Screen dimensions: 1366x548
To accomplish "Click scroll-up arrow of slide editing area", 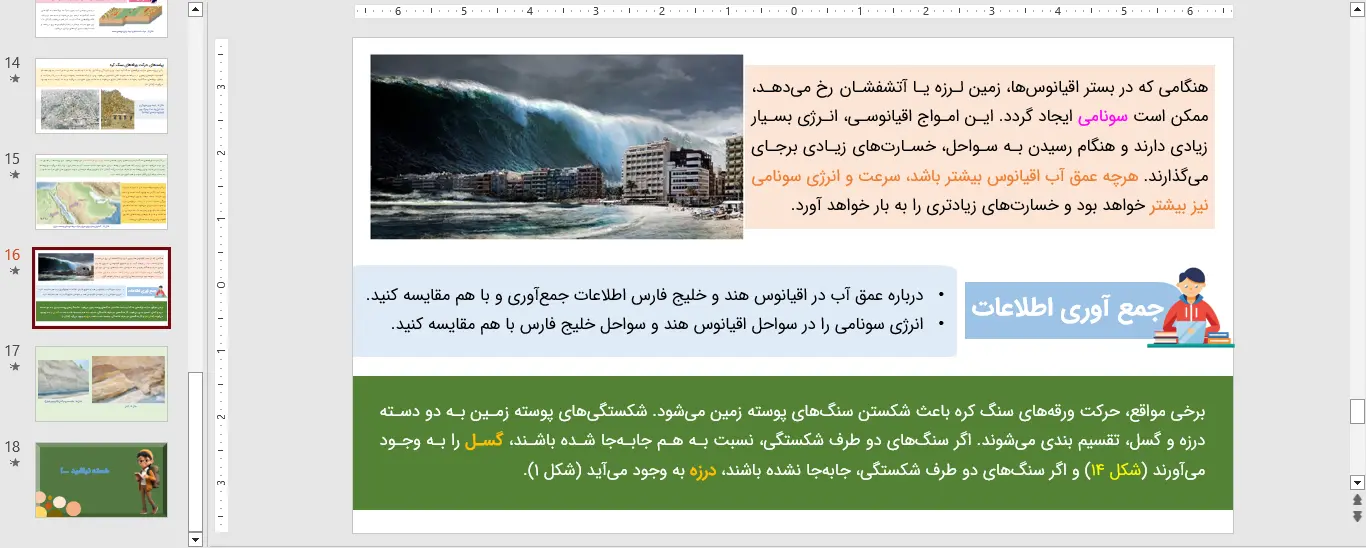I will point(1357,10).
